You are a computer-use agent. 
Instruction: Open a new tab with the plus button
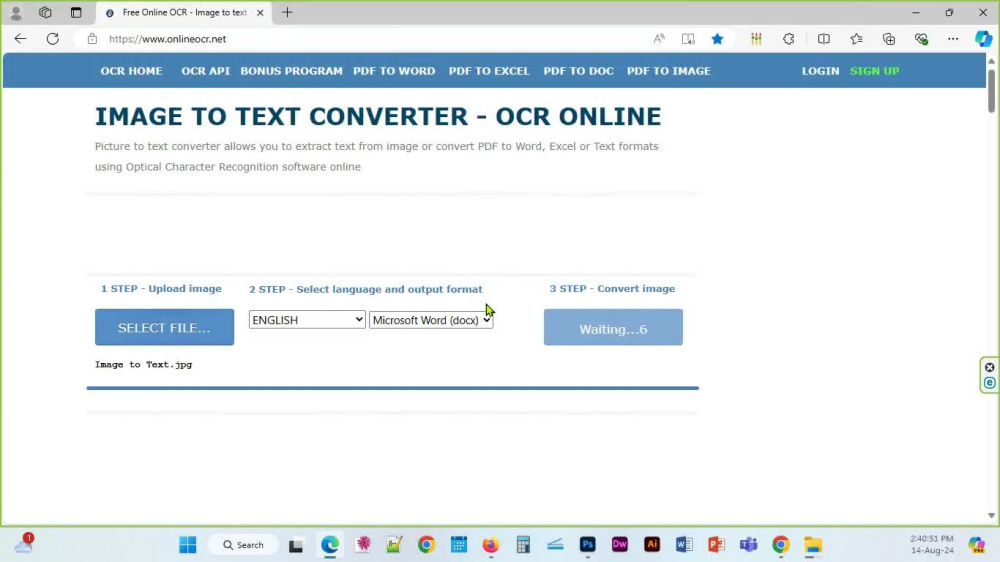[x=288, y=13]
